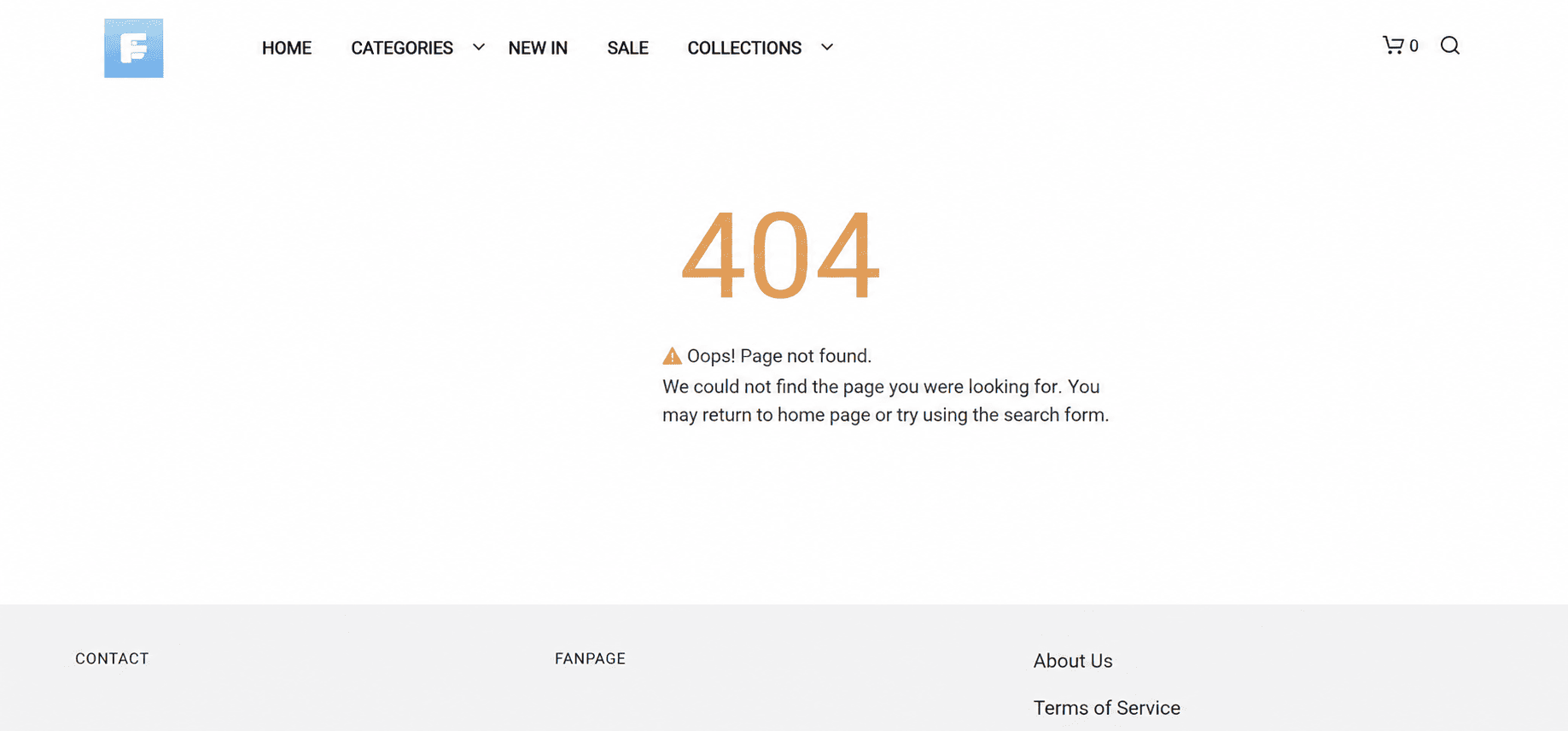Viewport: 1568px width, 731px height.
Task: Open the Terms of Service link
Action: pos(1107,708)
